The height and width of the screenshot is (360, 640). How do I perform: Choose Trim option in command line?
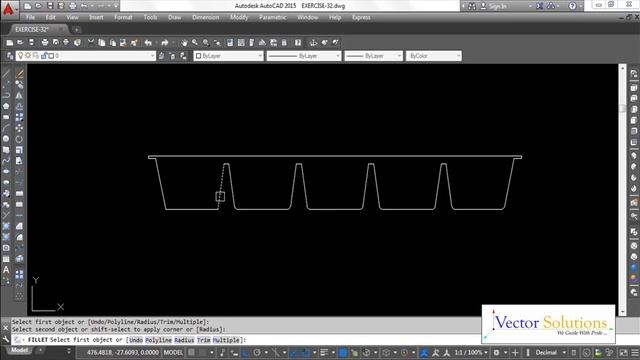[x=203, y=340]
